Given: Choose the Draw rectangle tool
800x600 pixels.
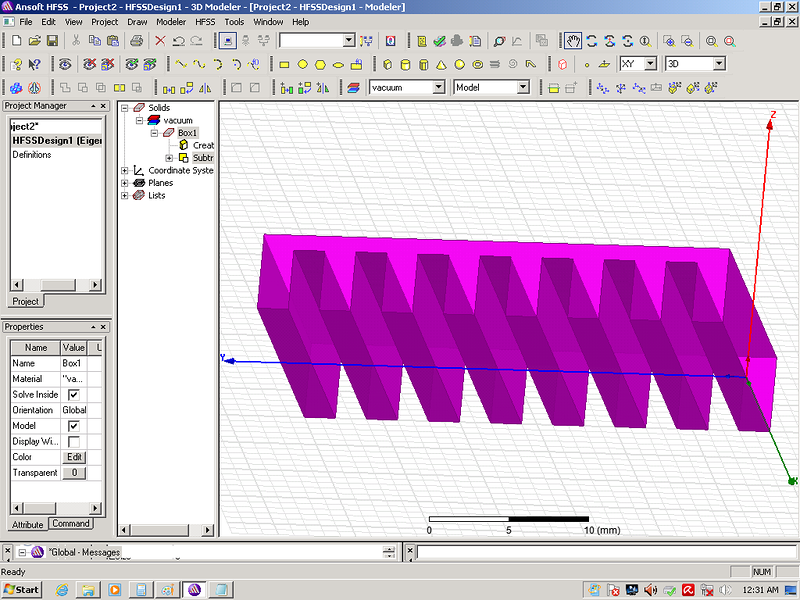Looking at the screenshot, I should click(x=284, y=64).
